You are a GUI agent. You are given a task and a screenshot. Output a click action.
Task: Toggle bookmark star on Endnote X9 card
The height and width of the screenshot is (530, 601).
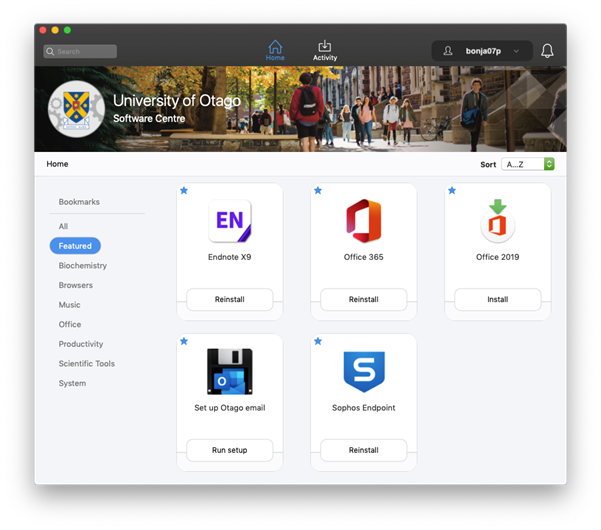[x=184, y=190]
